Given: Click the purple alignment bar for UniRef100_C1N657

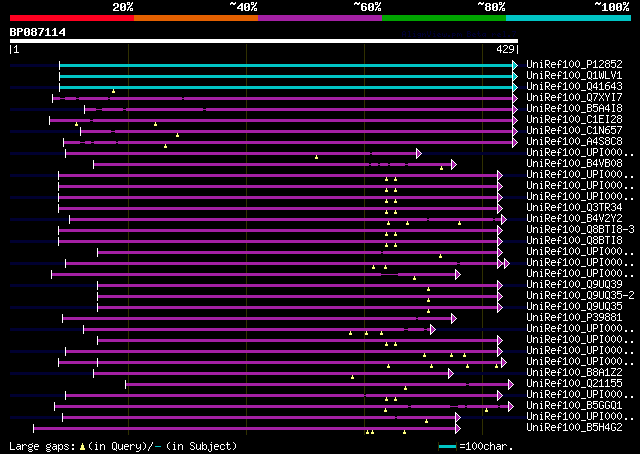Looking at the screenshot, I should point(300,130).
